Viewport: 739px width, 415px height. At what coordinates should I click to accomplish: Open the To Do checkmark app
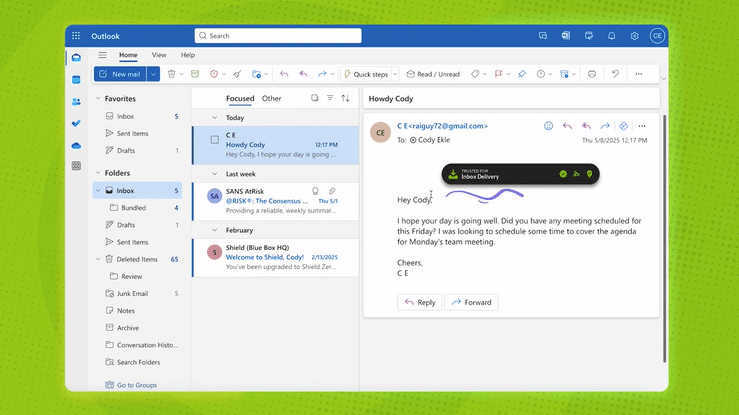(x=76, y=123)
